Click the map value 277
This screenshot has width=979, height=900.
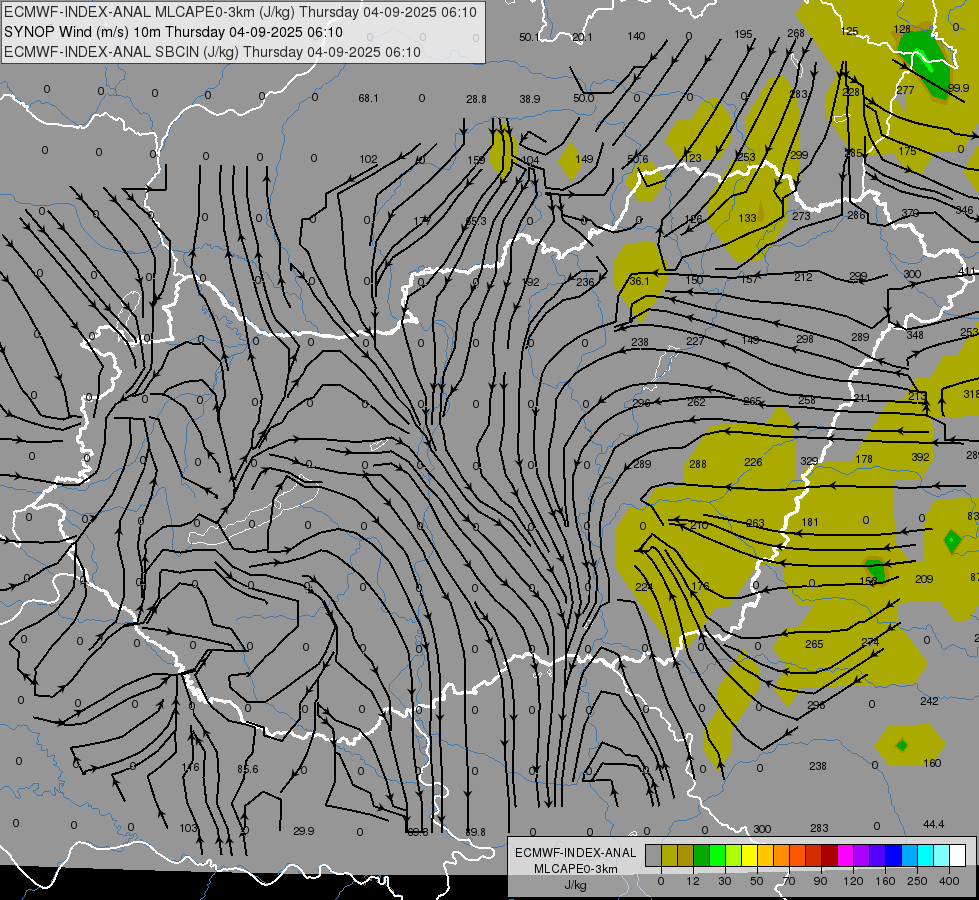(905, 90)
